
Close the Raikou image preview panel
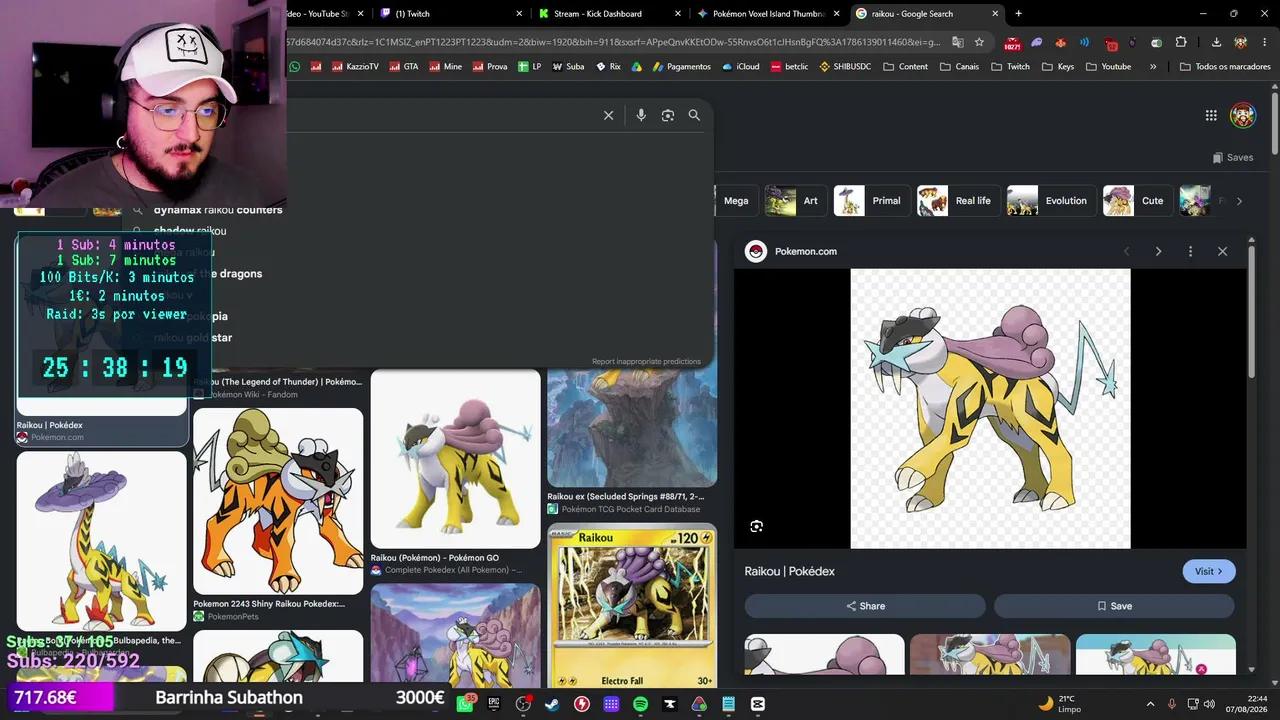(1222, 251)
